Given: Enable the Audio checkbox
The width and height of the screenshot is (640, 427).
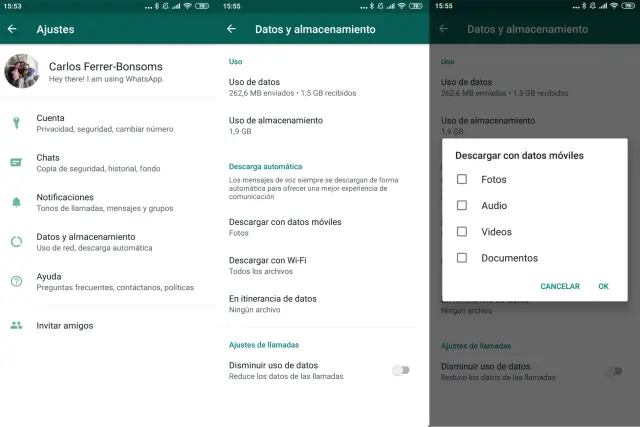Looking at the screenshot, I should (461, 206).
